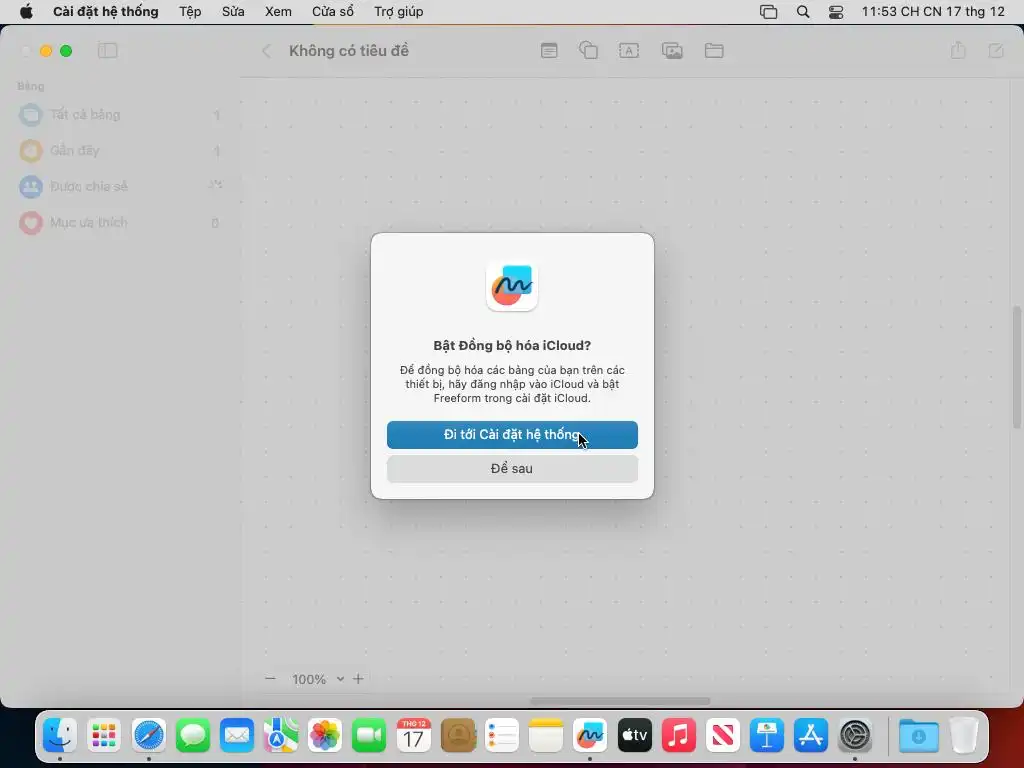Viewport: 1024px width, 768px height.
Task: Open Stage Manager icon in menu bar
Action: point(769,12)
